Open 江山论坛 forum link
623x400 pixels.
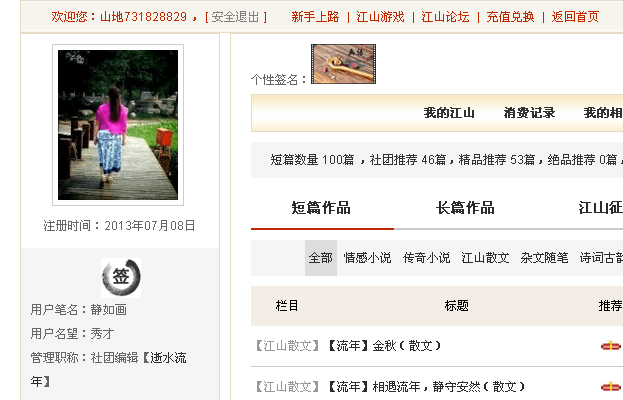point(445,17)
